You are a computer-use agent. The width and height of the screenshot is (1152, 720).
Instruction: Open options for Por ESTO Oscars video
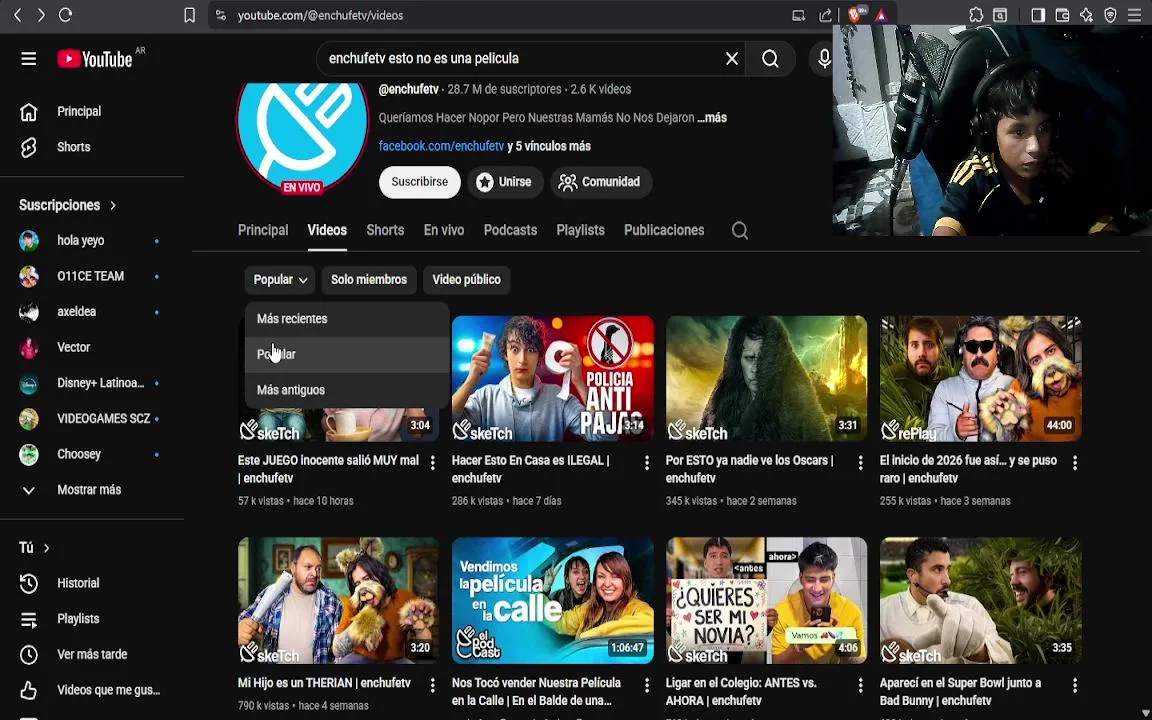(860, 463)
